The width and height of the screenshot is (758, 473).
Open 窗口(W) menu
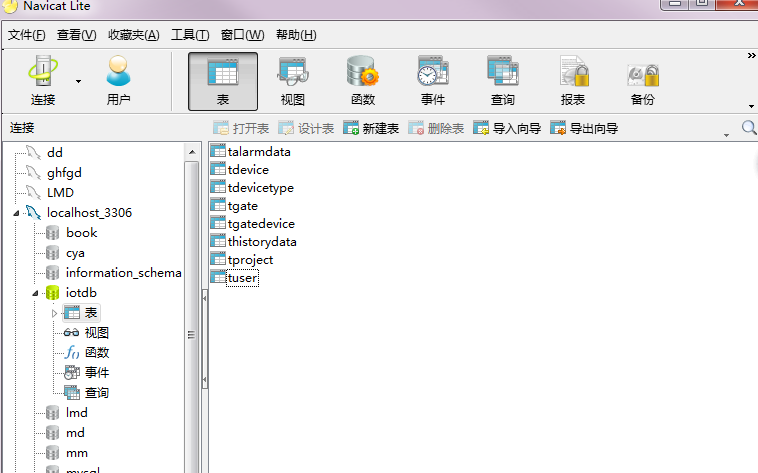click(242, 35)
